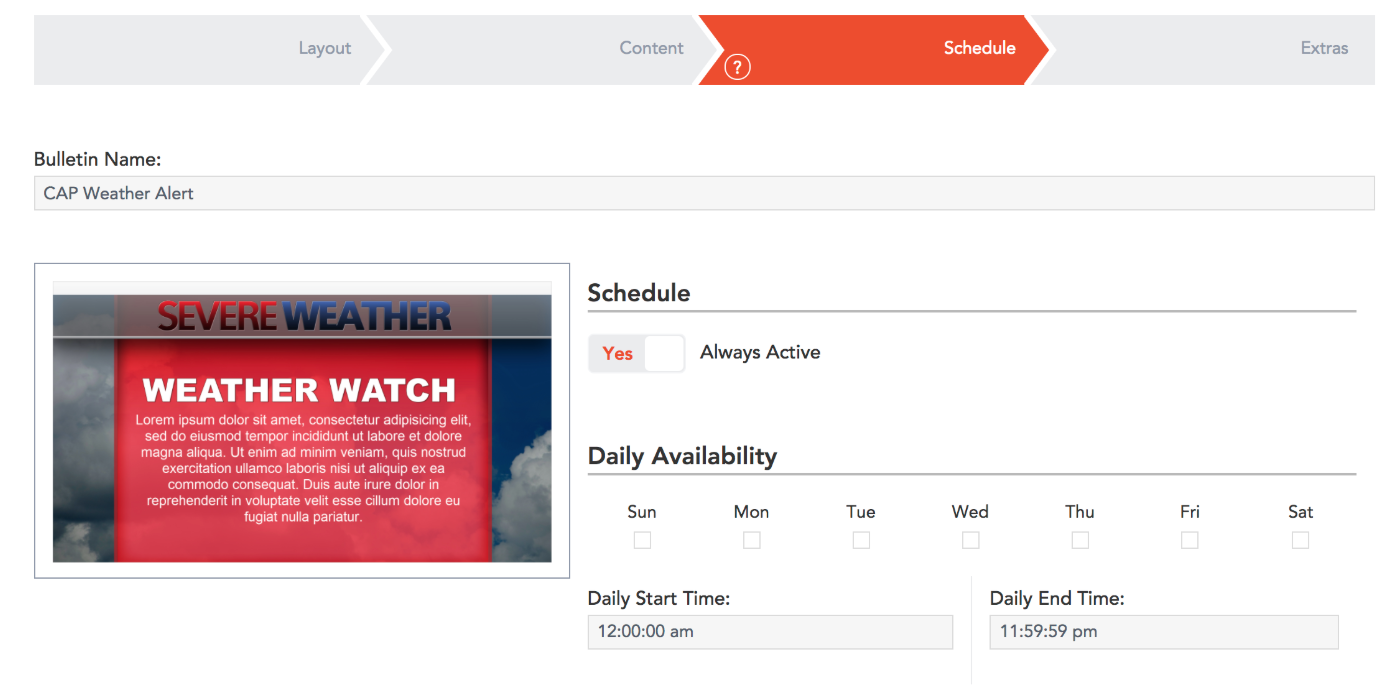The height and width of the screenshot is (686, 1398).
Task: Enable availability for Sunday
Action: tap(642, 540)
